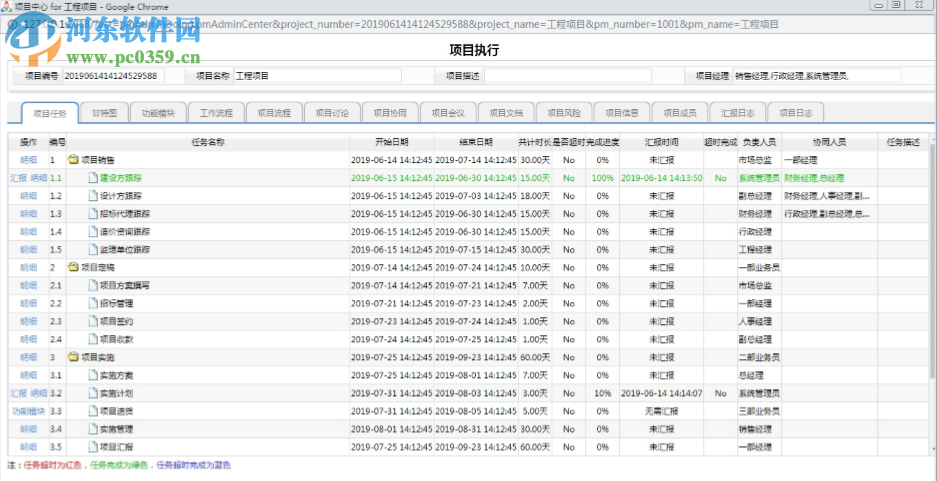Open the 功能模块 tab

(158, 113)
